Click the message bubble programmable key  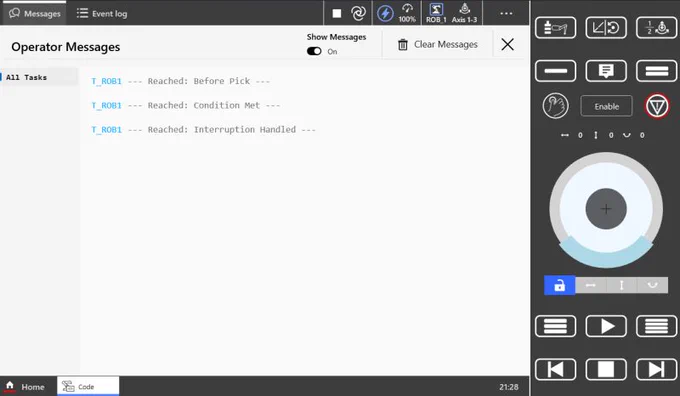[606, 71]
